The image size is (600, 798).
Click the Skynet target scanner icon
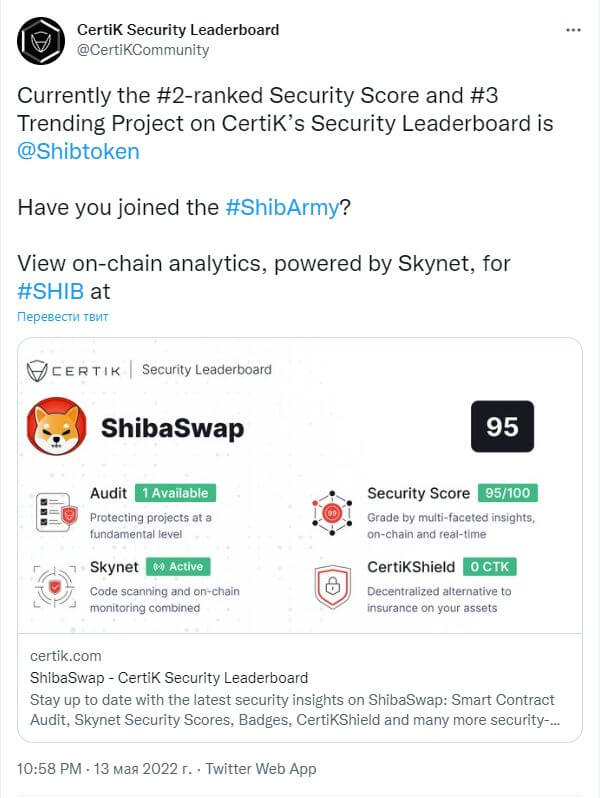click(x=55, y=586)
